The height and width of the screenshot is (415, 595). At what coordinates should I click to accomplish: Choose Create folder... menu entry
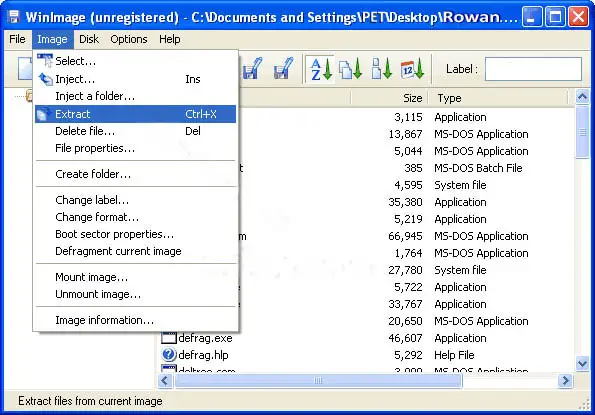(135, 174)
